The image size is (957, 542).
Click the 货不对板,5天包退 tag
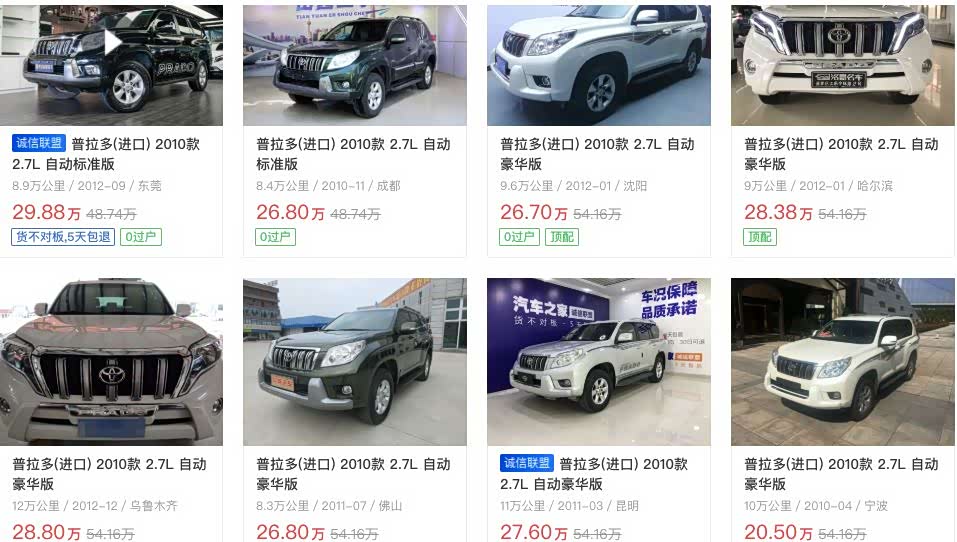(63, 237)
